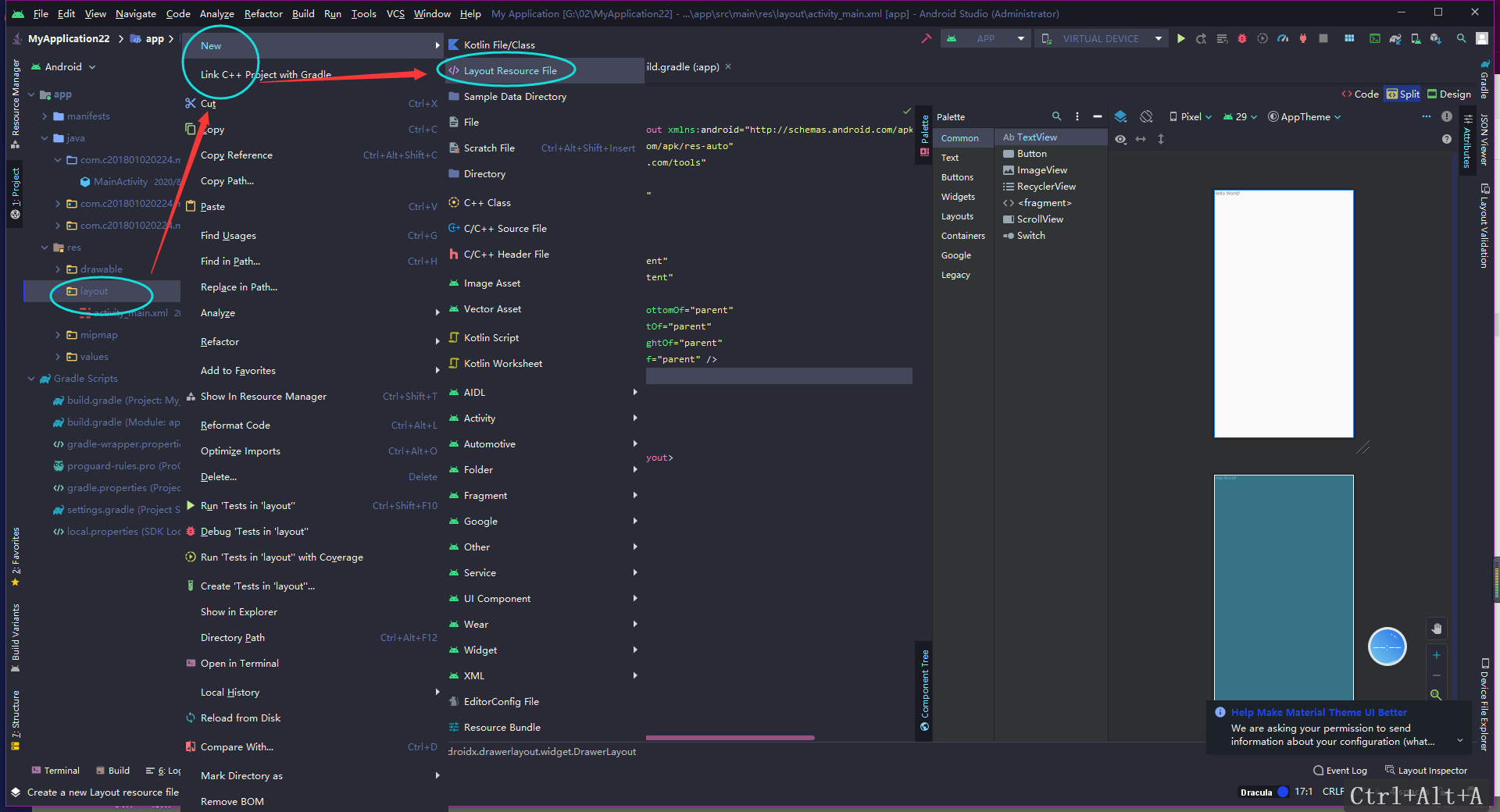The width and height of the screenshot is (1500, 812).
Task: Open the AVD Manager icon
Action: click(1416, 38)
